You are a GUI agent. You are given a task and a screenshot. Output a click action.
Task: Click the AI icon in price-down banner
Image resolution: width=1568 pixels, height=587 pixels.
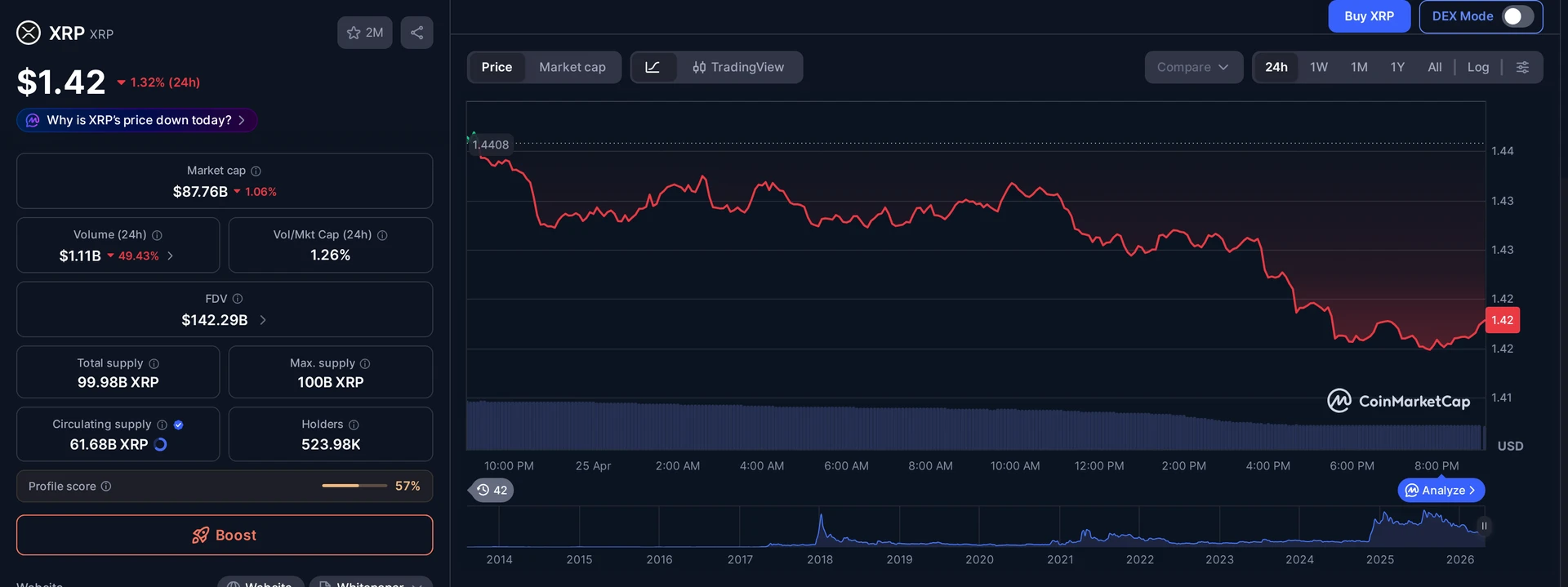(x=33, y=120)
